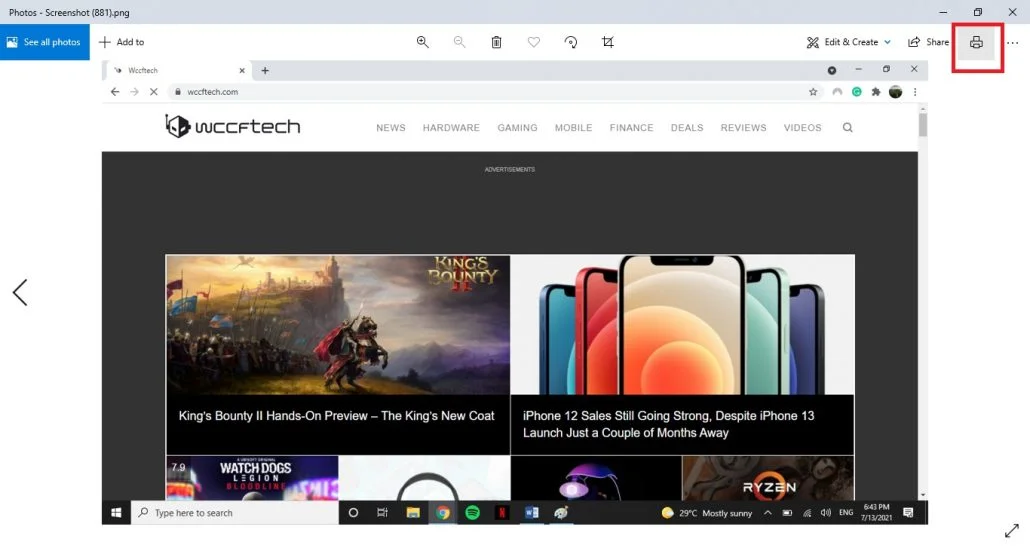Viewport: 1030px width, 548px height.
Task: Open a new Chrome tab with plus icon
Action: point(265,70)
